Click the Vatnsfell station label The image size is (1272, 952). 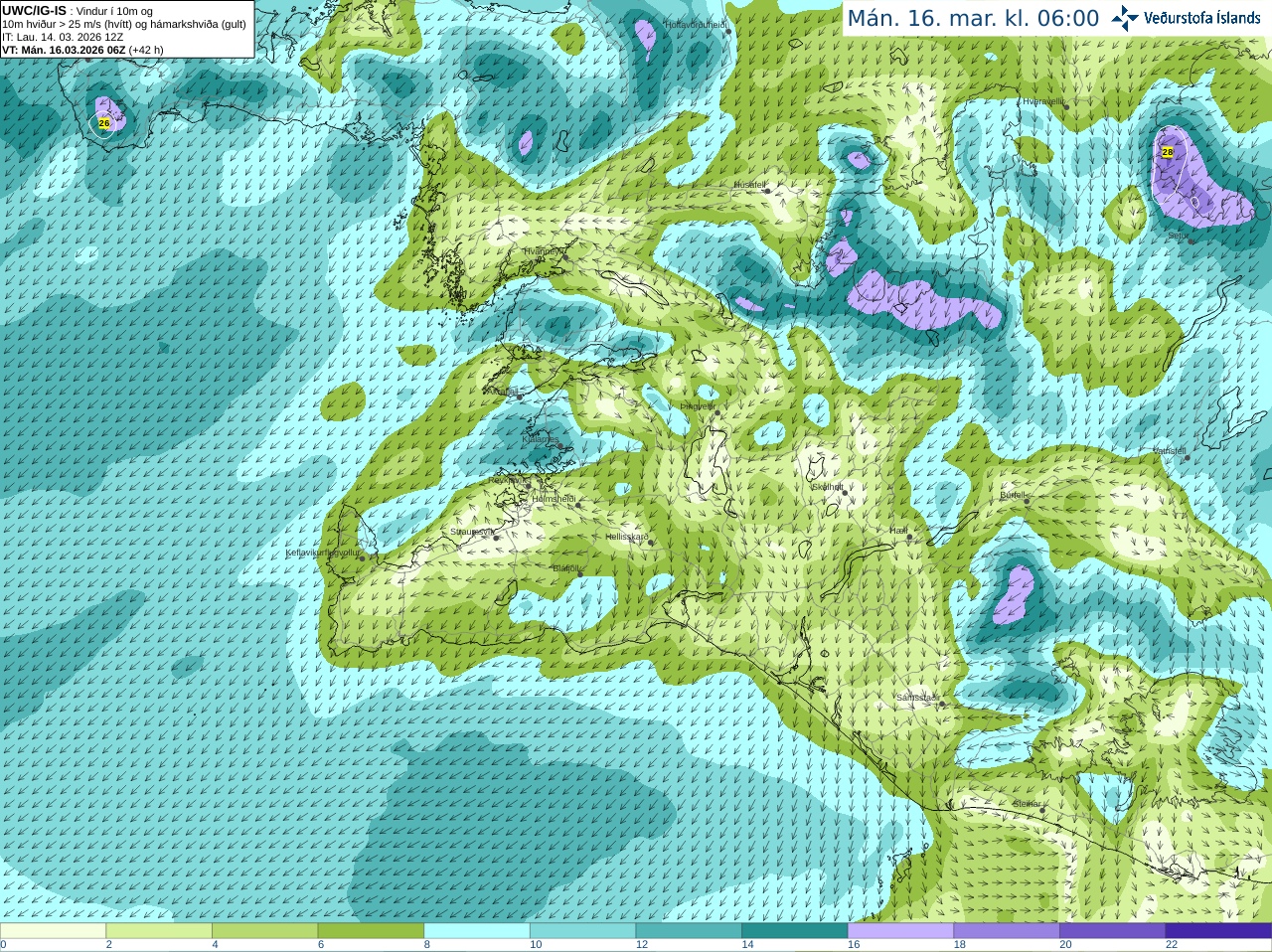click(1169, 451)
